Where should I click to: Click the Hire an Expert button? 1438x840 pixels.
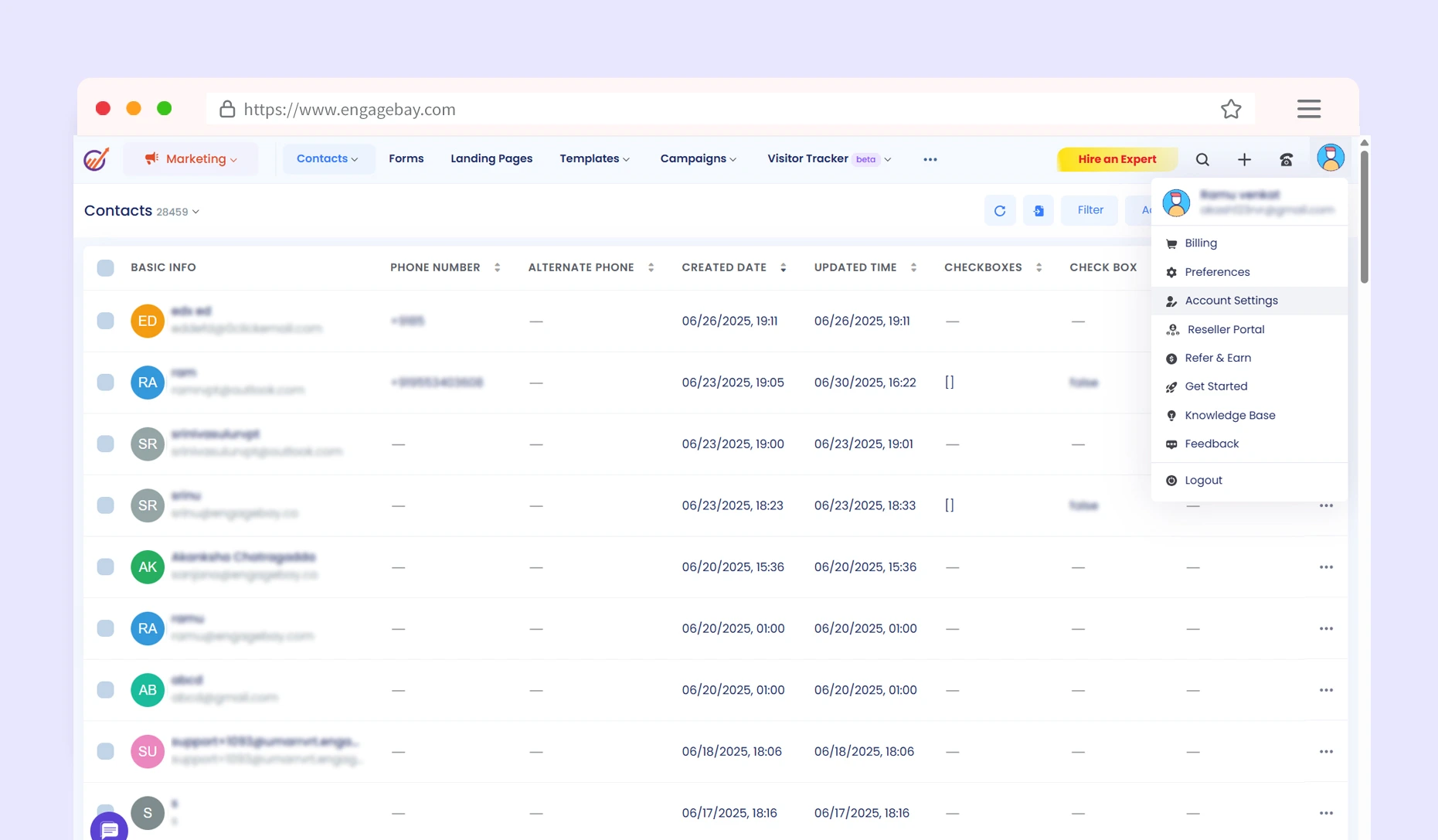(1117, 159)
